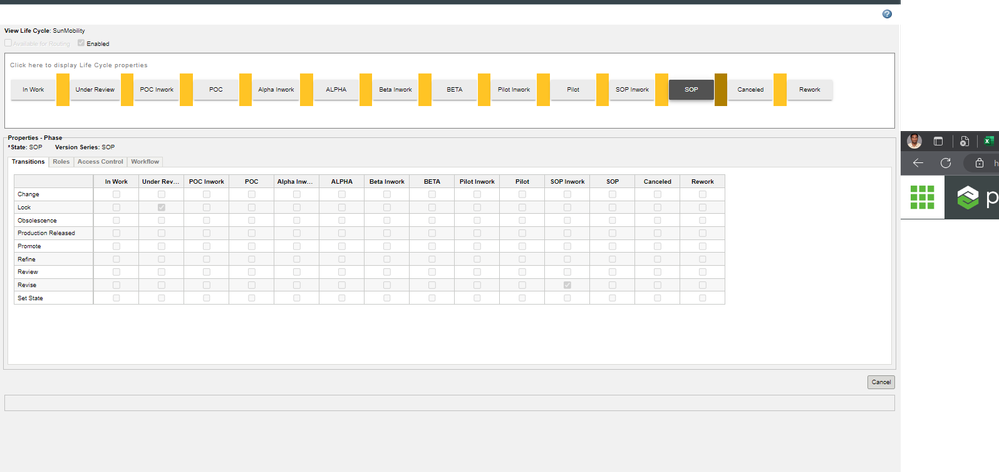Image resolution: width=999 pixels, height=472 pixels.
Task: Check Obsolescence under Canceled column
Action: (x=658, y=220)
